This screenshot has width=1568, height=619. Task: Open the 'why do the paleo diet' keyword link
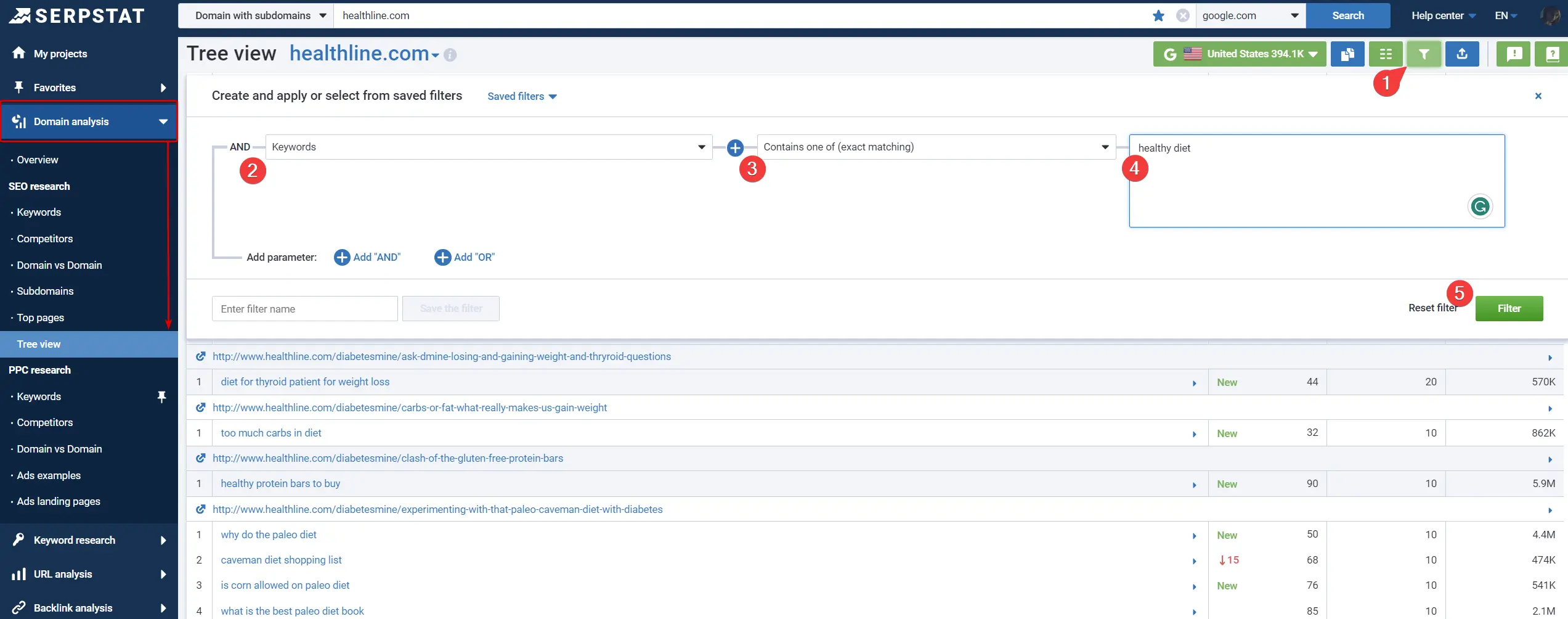[269, 535]
